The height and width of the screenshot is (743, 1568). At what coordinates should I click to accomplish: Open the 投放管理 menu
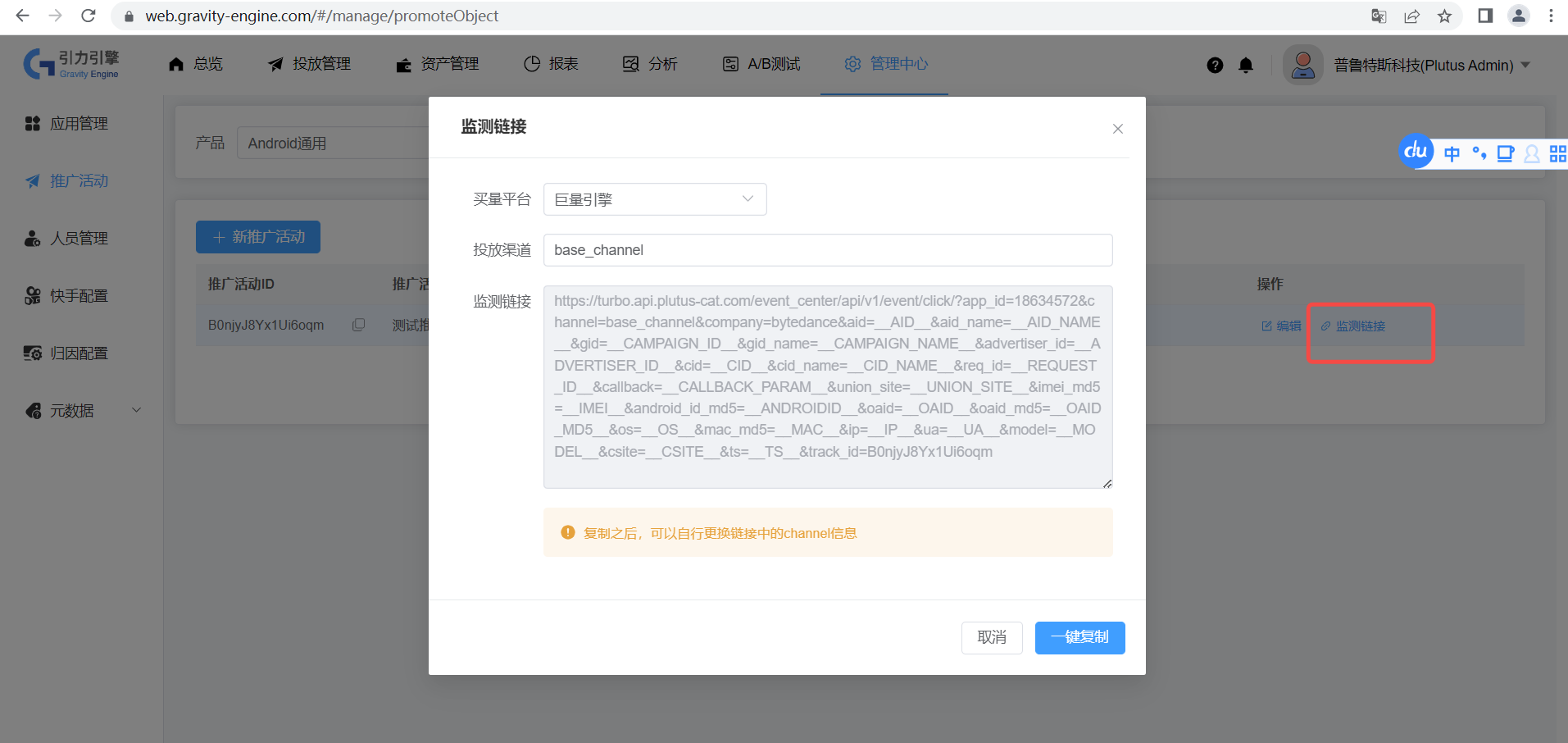tap(310, 64)
